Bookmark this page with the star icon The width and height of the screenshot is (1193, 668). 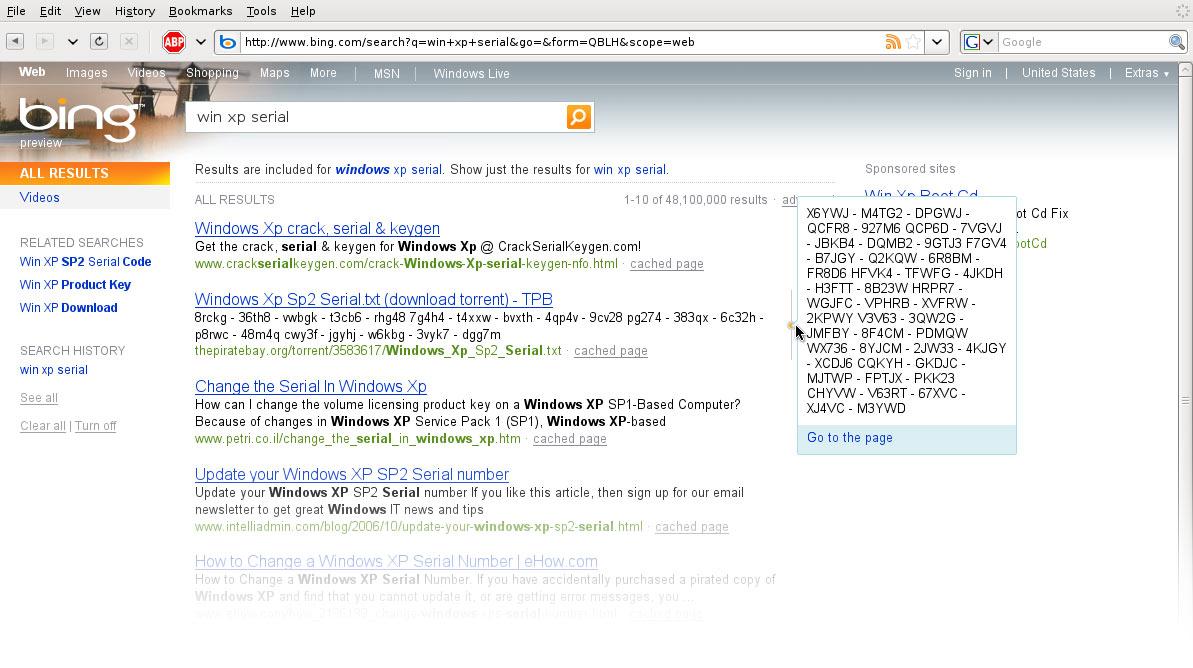912,42
